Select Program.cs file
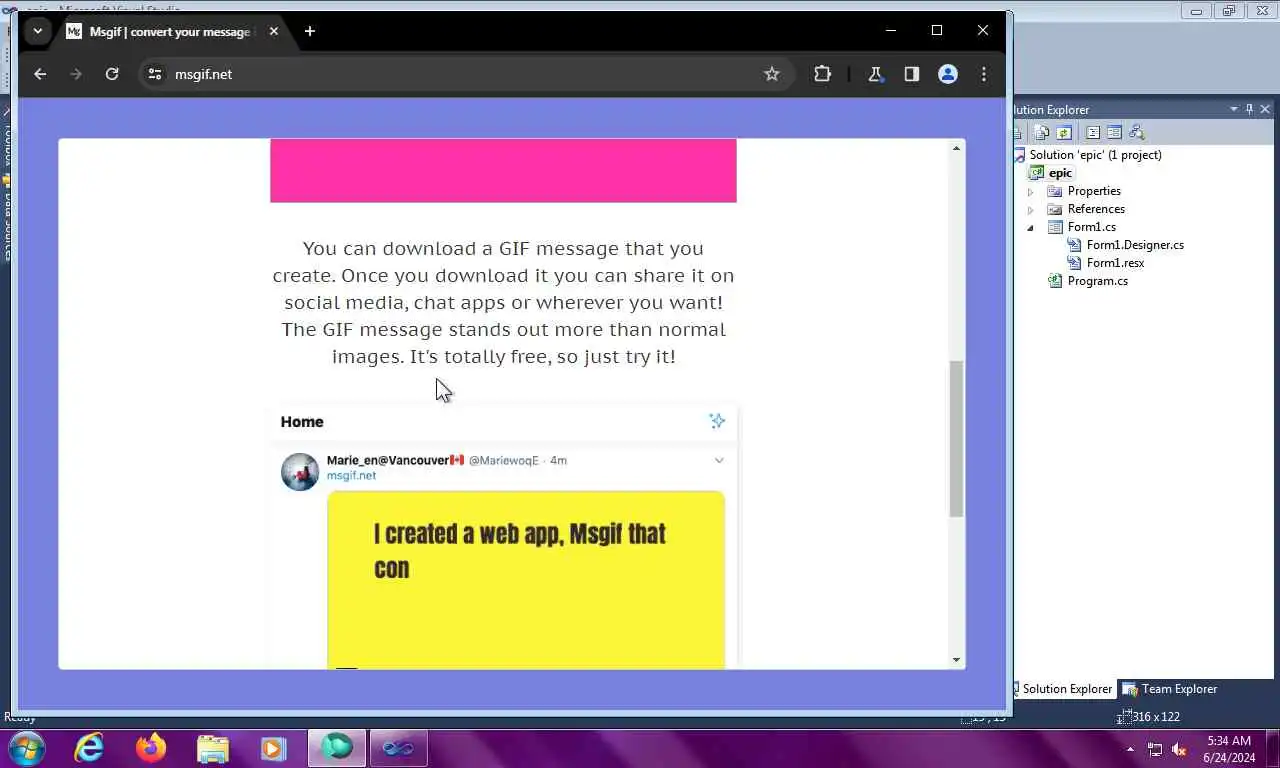 click(1097, 281)
